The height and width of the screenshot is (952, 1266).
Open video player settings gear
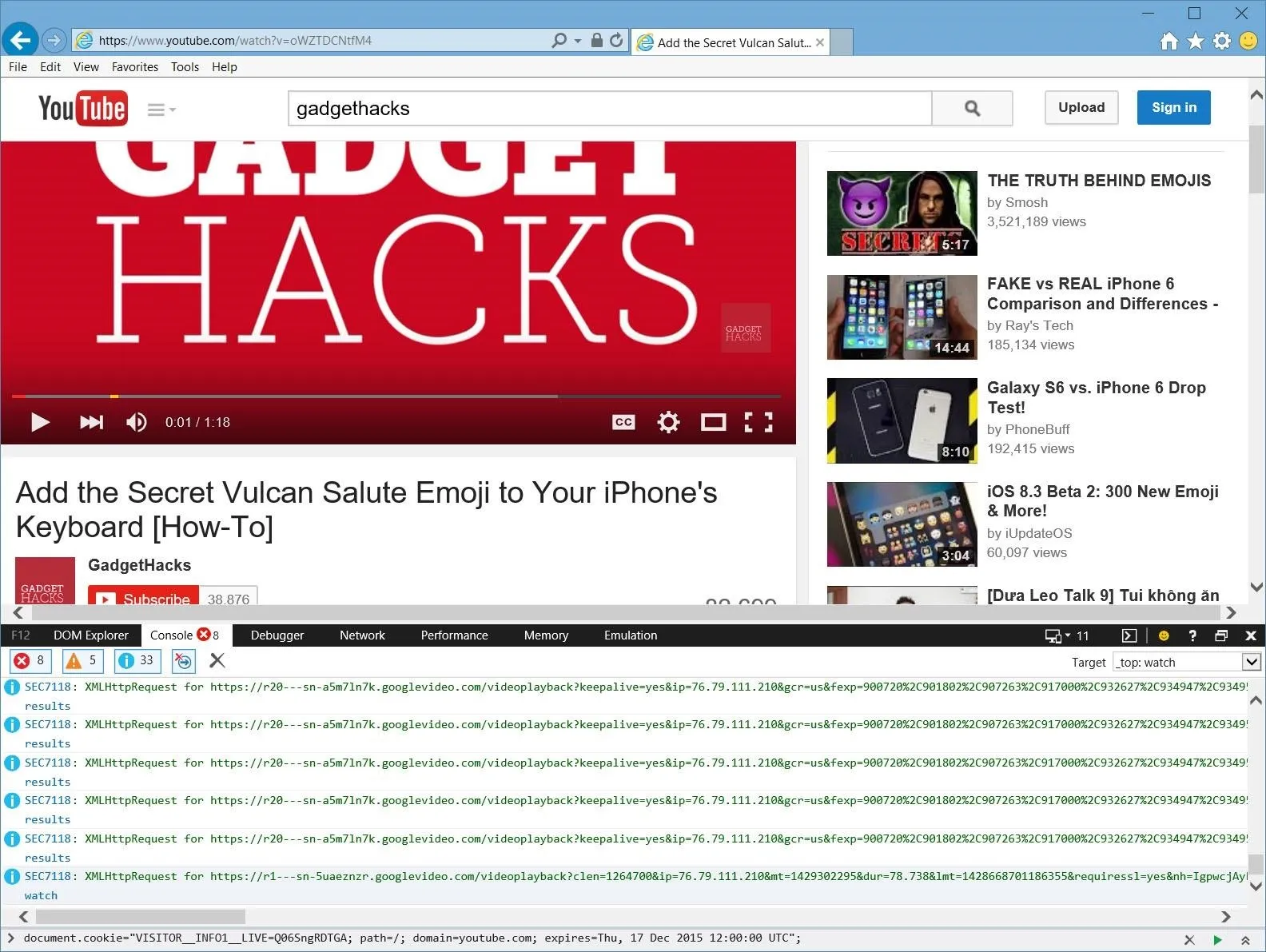click(668, 422)
